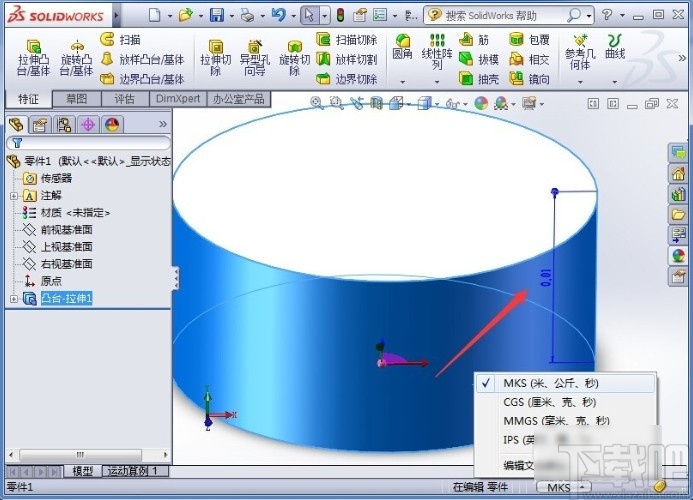Open Linear Pattern (线性阵列) tool
This screenshot has width=693, height=500.
pos(437,52)
